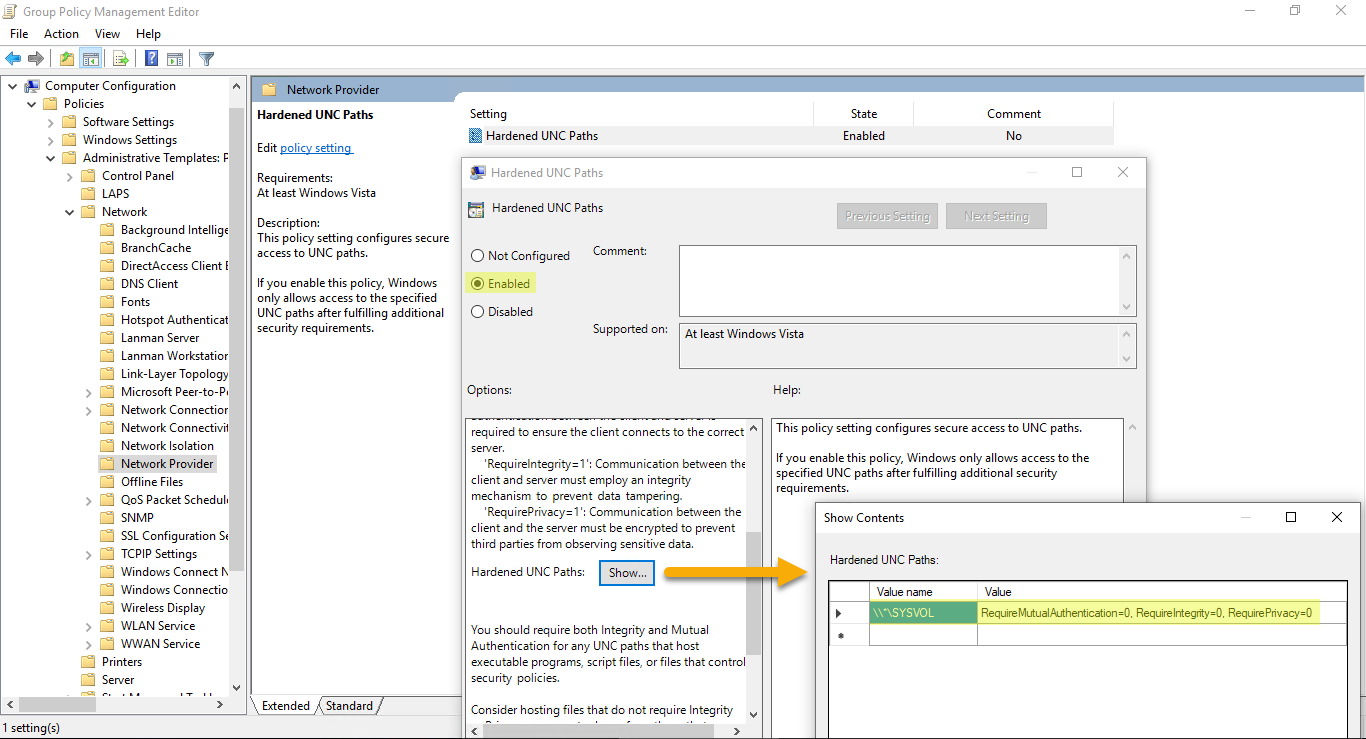The height and width of the screenshot is (739, 1366).
Task: Expand the WLAN Service node
Action: [x=88, y=626]
